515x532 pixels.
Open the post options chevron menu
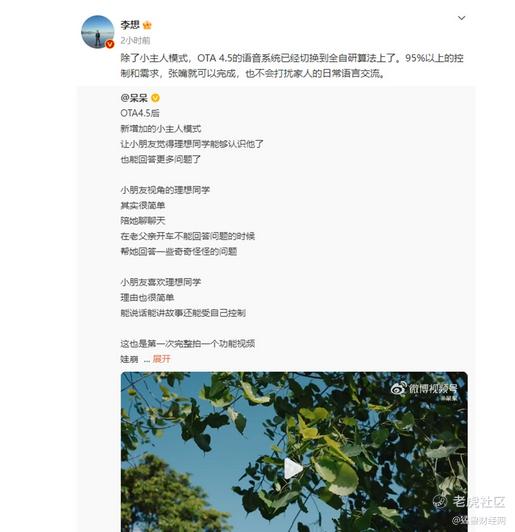click(x=461, y=18)
